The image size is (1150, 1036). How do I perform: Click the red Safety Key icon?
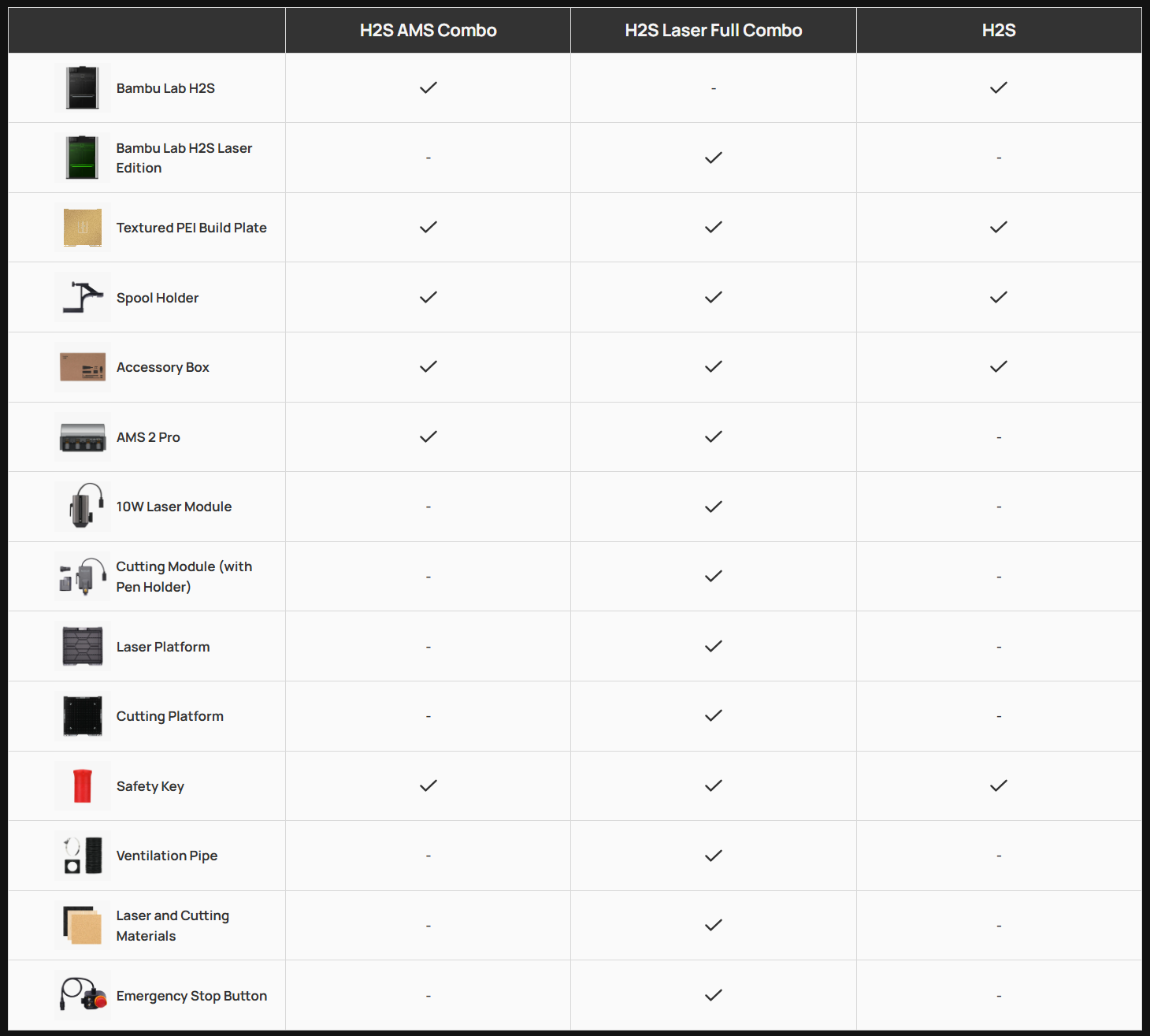pyautogui.click(x=83, y=786)
